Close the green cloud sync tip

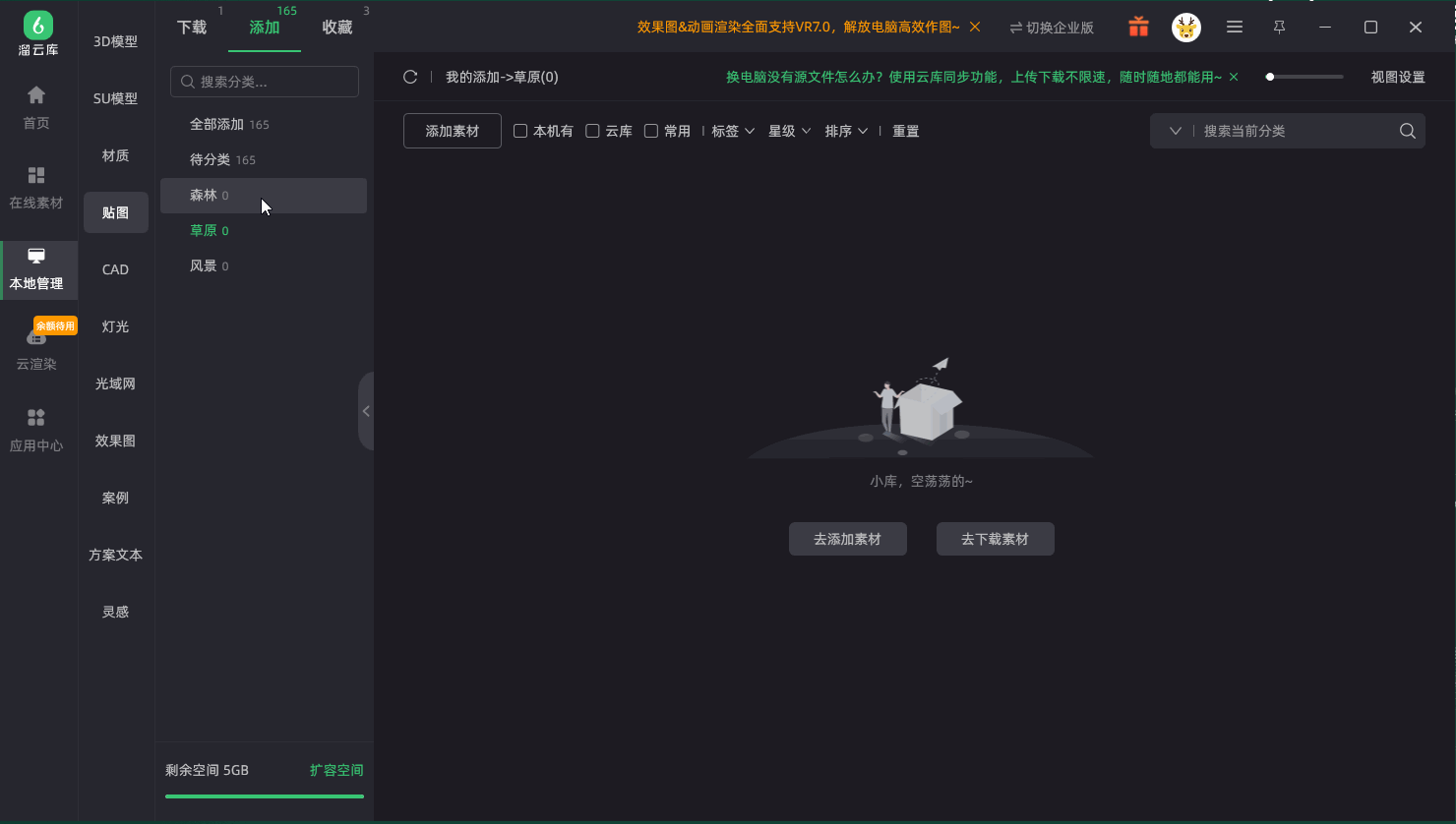(1234, 77)
